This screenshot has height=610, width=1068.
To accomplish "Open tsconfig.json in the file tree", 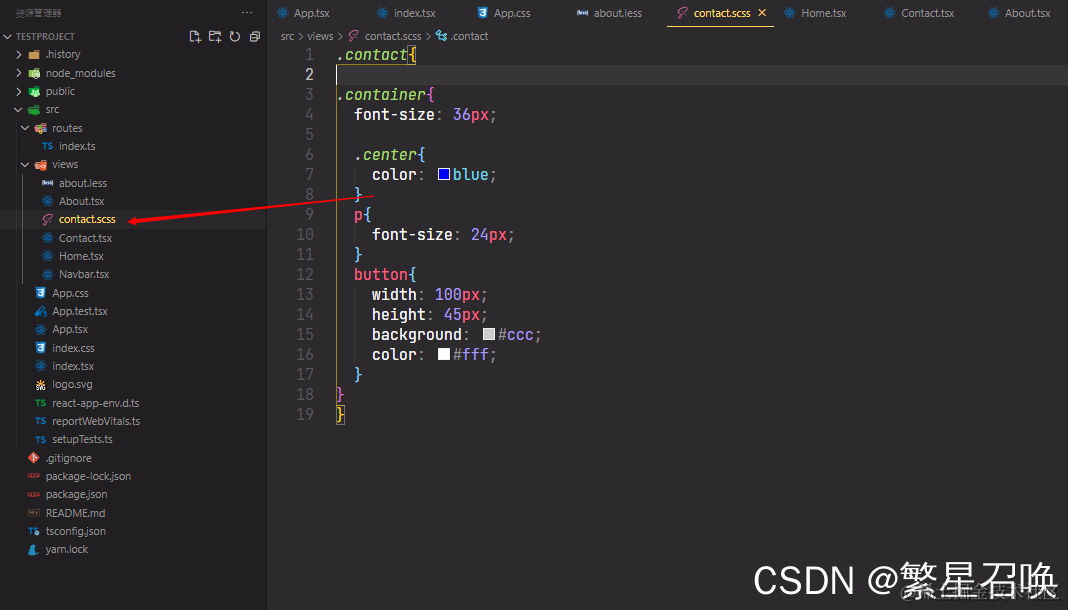I will point(76,532).
